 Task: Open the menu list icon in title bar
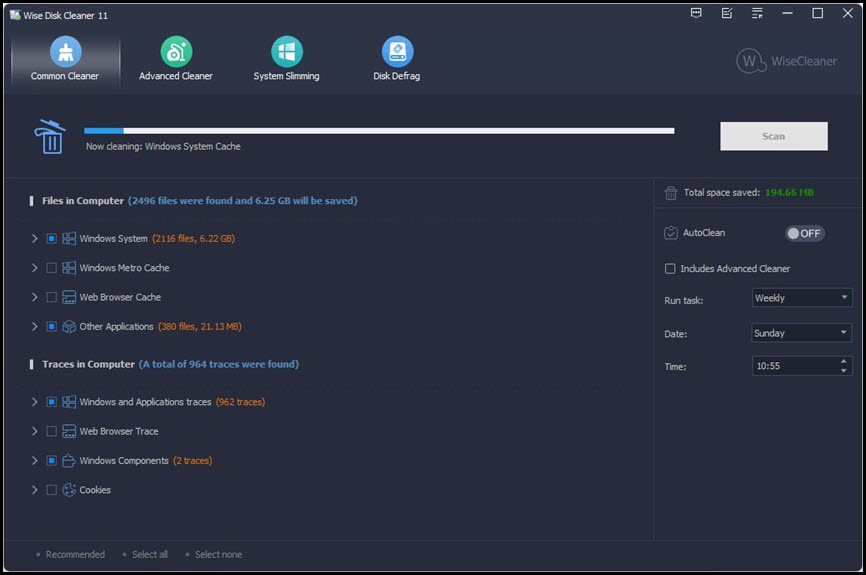click(x=757, y=13)
